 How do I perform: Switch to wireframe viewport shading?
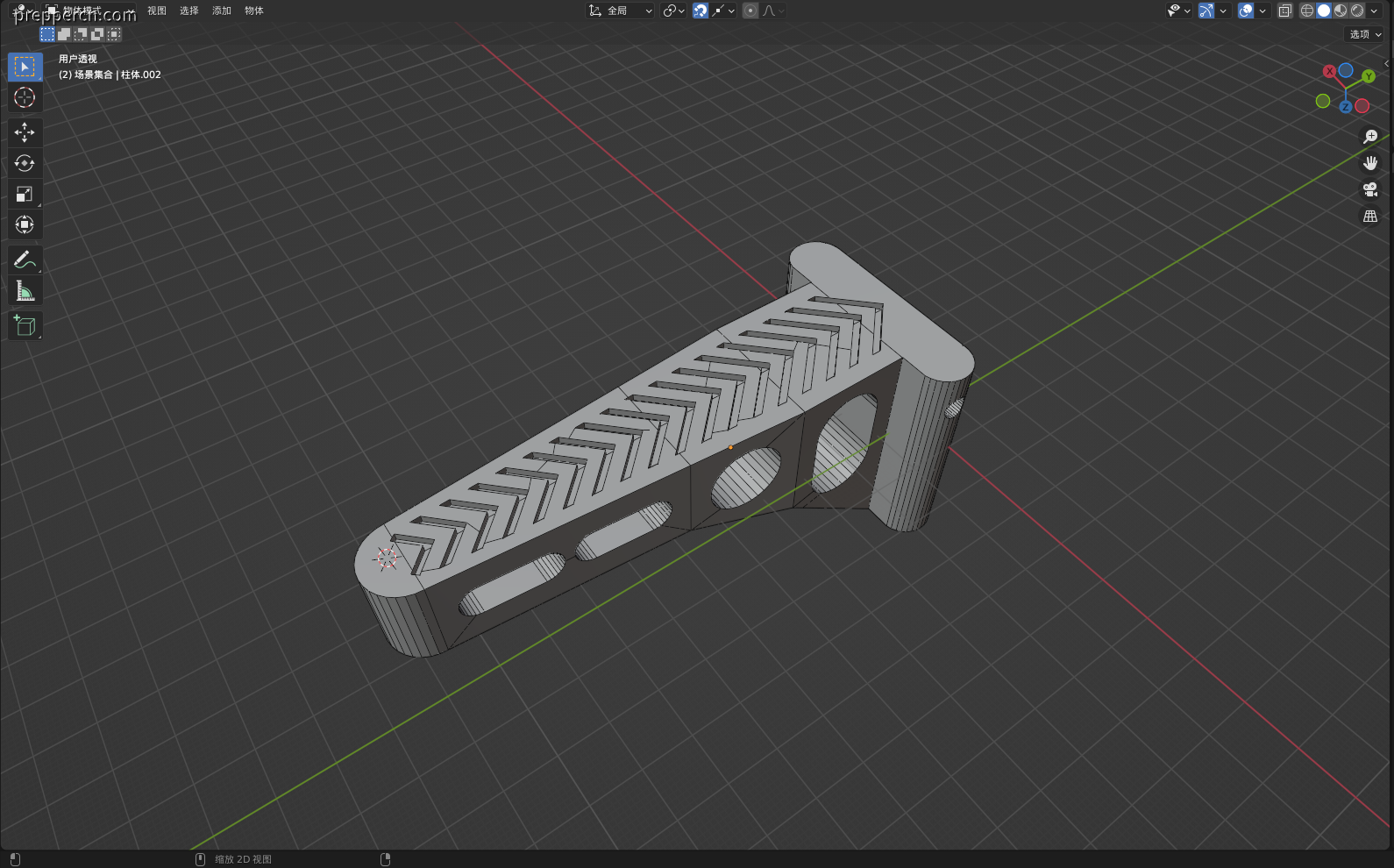pos(1307,11)
